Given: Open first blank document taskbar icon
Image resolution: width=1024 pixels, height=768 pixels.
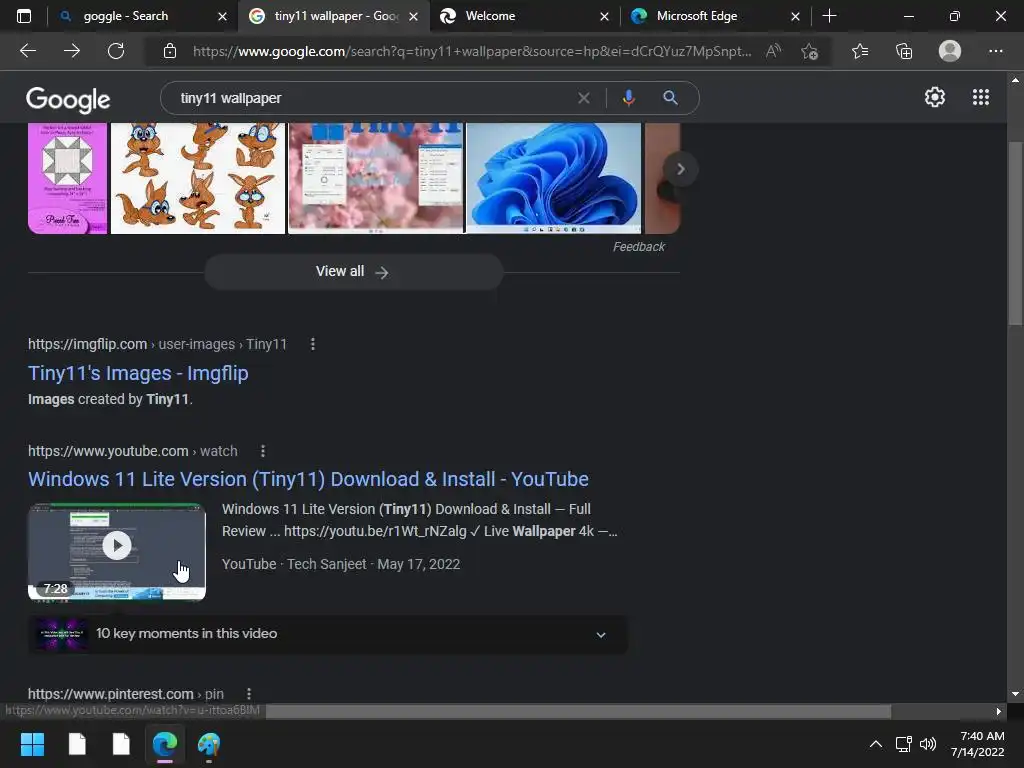Looking at the screenshot, I should pyautogui.click(x=77, y=744).
